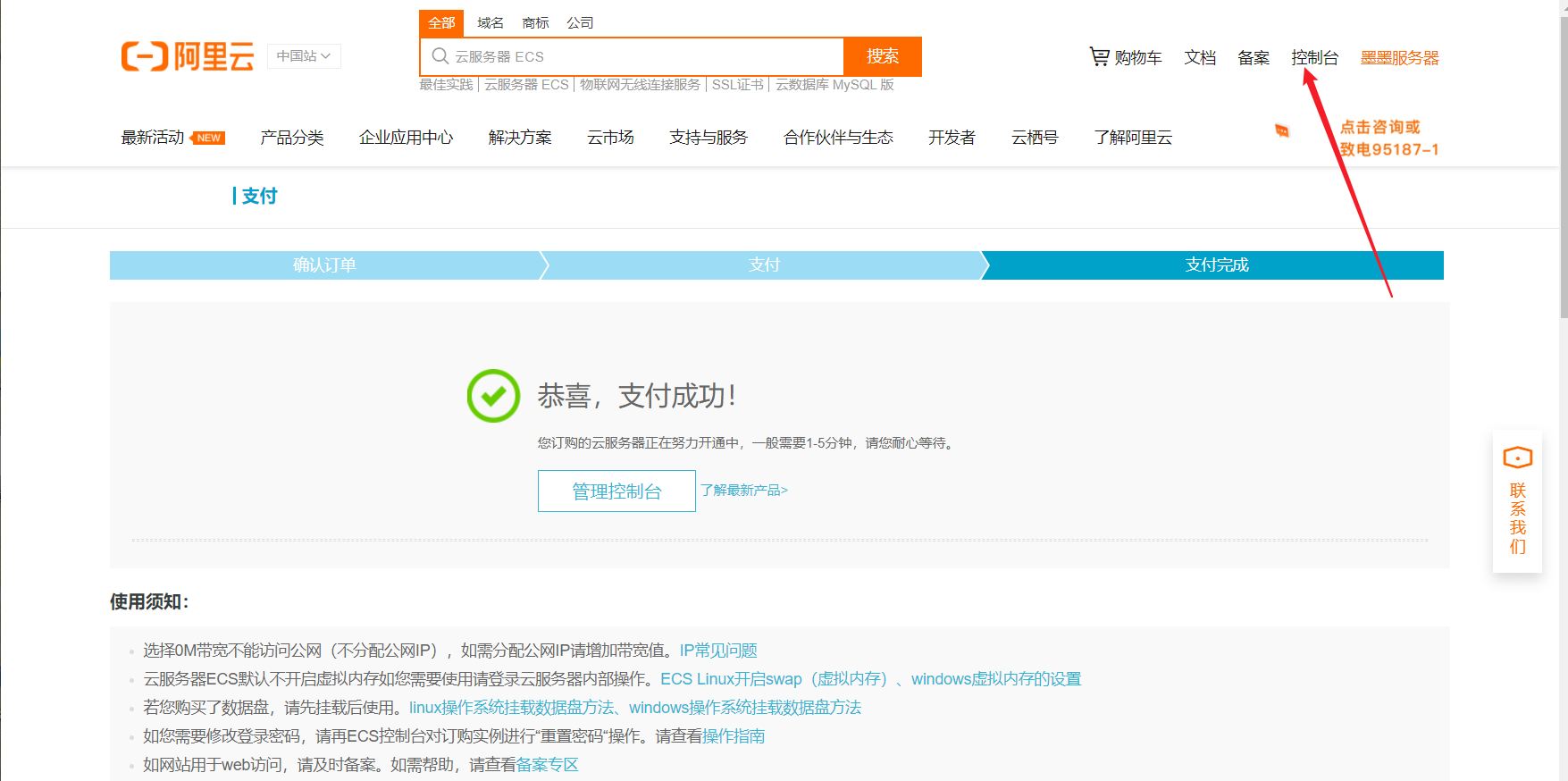The width and height of the screenshot is (1568, 781).
Task: Click the 联系我们 floating widget icon
Action: pos(1517,458)
